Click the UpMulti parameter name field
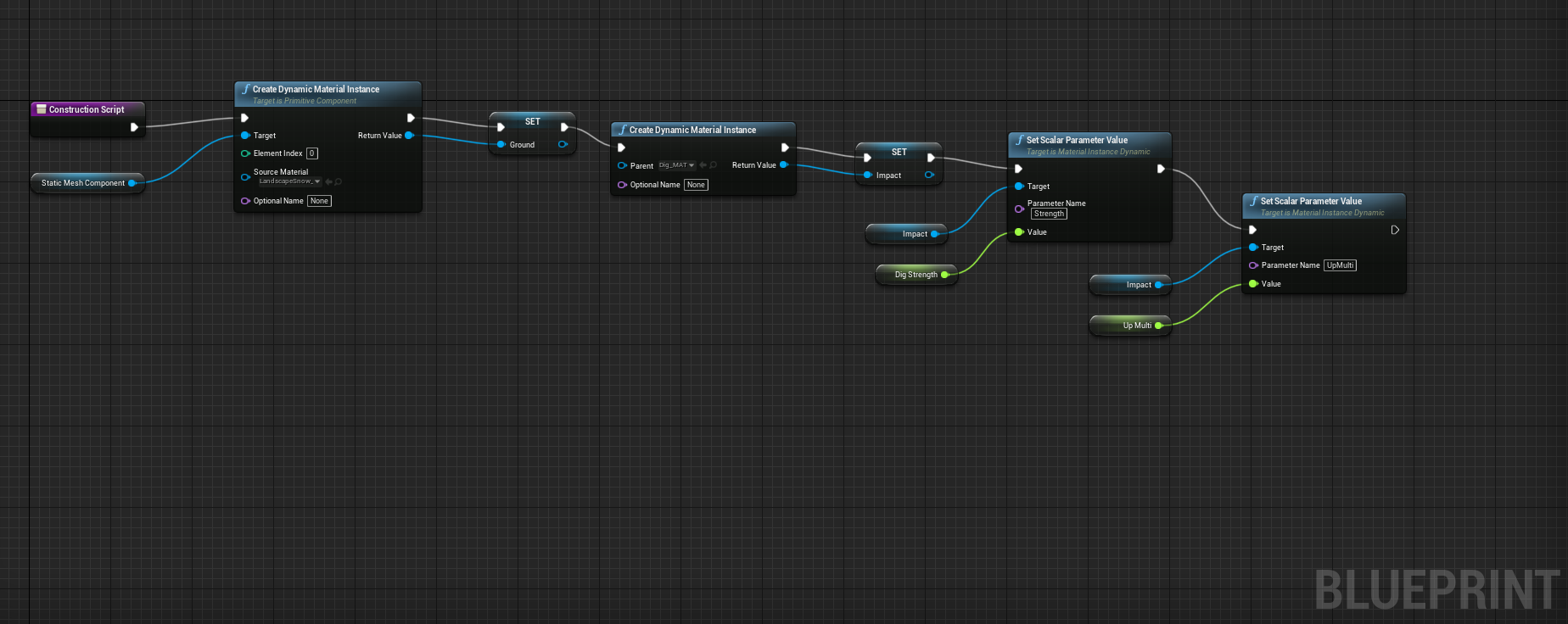Viewport: 1568px width, 624px height. click(1340, 265)
